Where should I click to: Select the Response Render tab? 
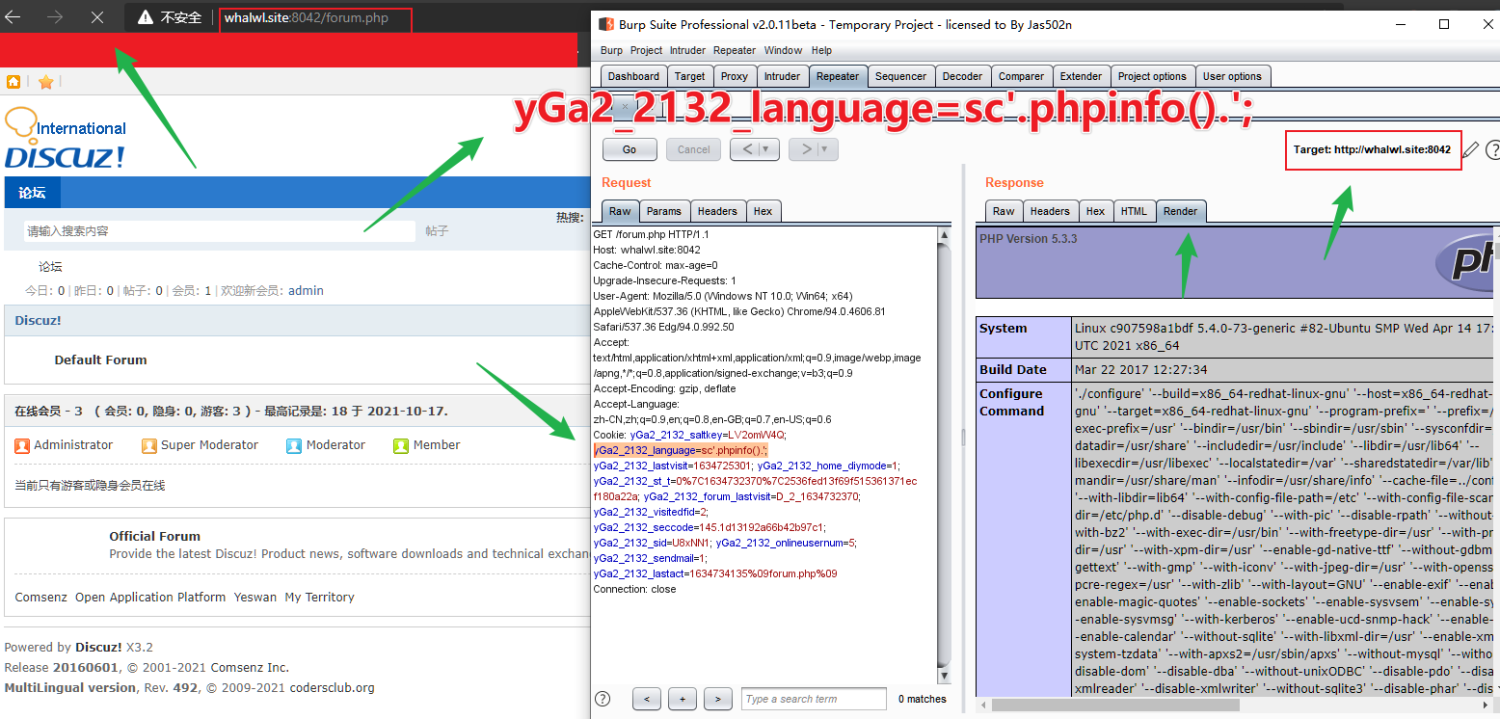[1181, 211]
